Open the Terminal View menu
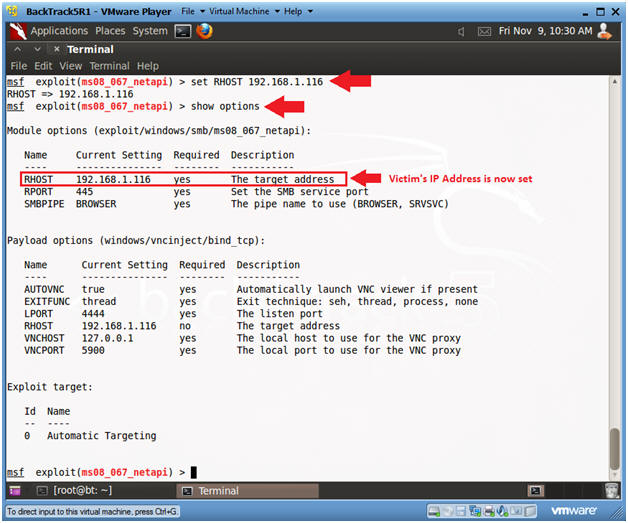The height and width of the screenshot is (523, 628). 70,66
